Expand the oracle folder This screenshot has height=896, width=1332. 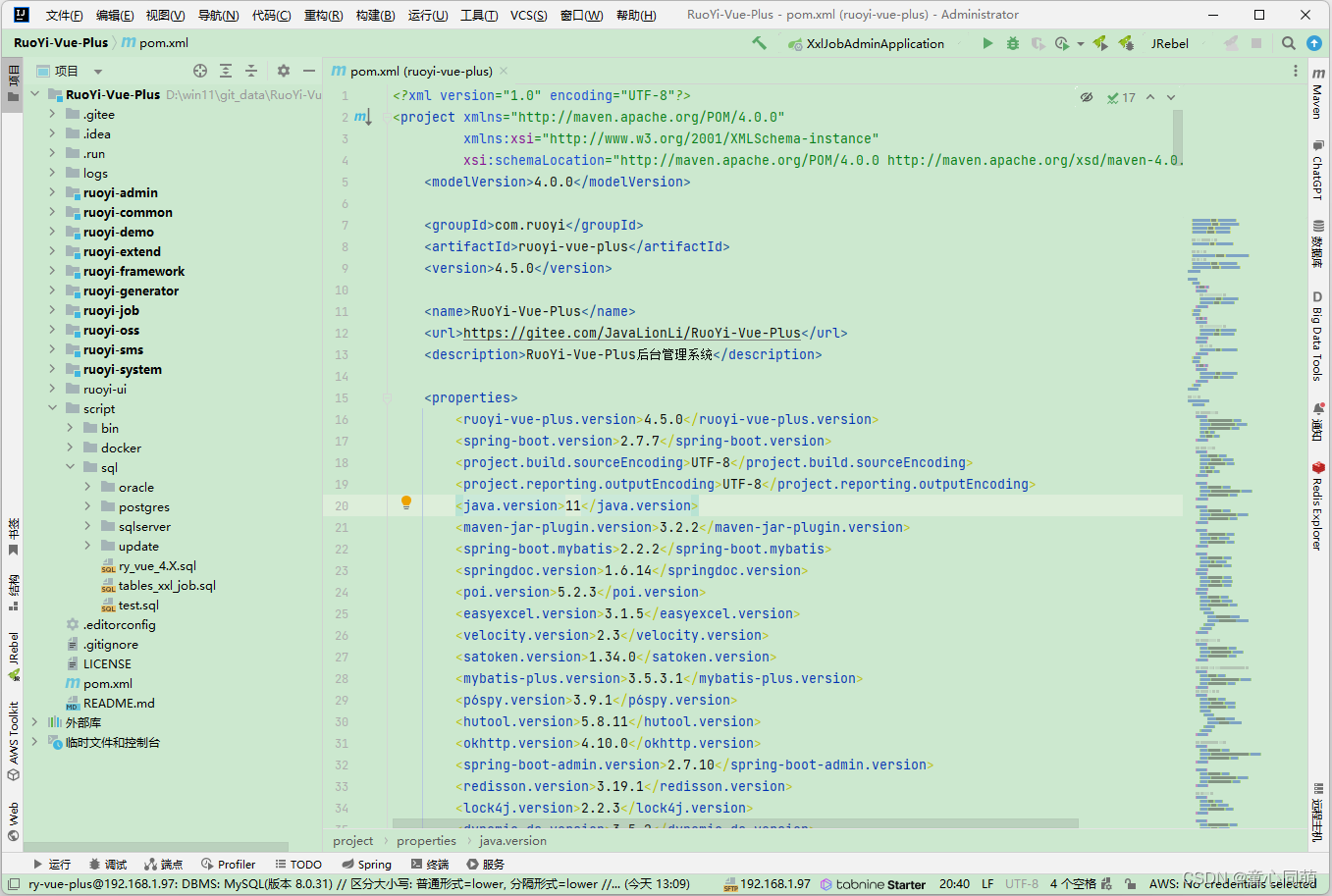[x=88, y=487]
